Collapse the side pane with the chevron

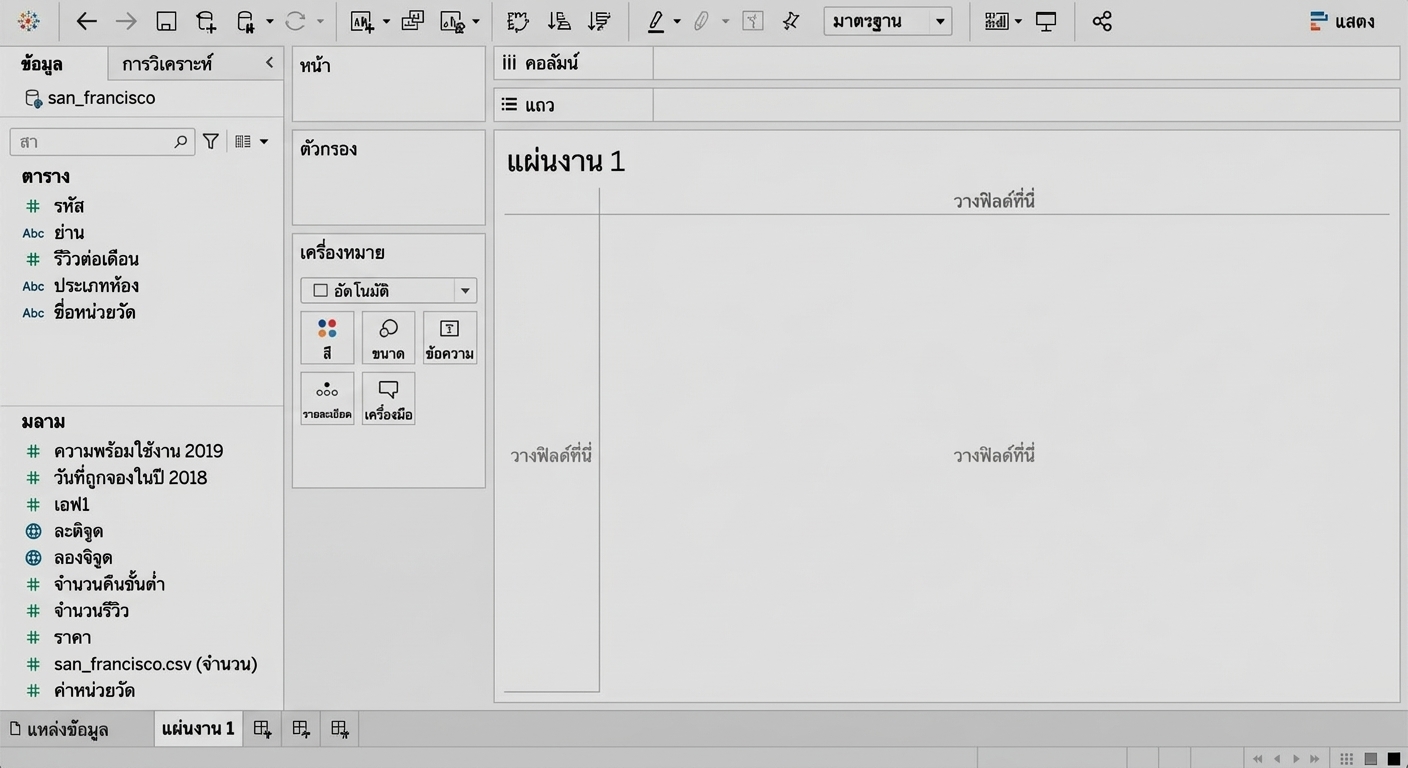269,63
